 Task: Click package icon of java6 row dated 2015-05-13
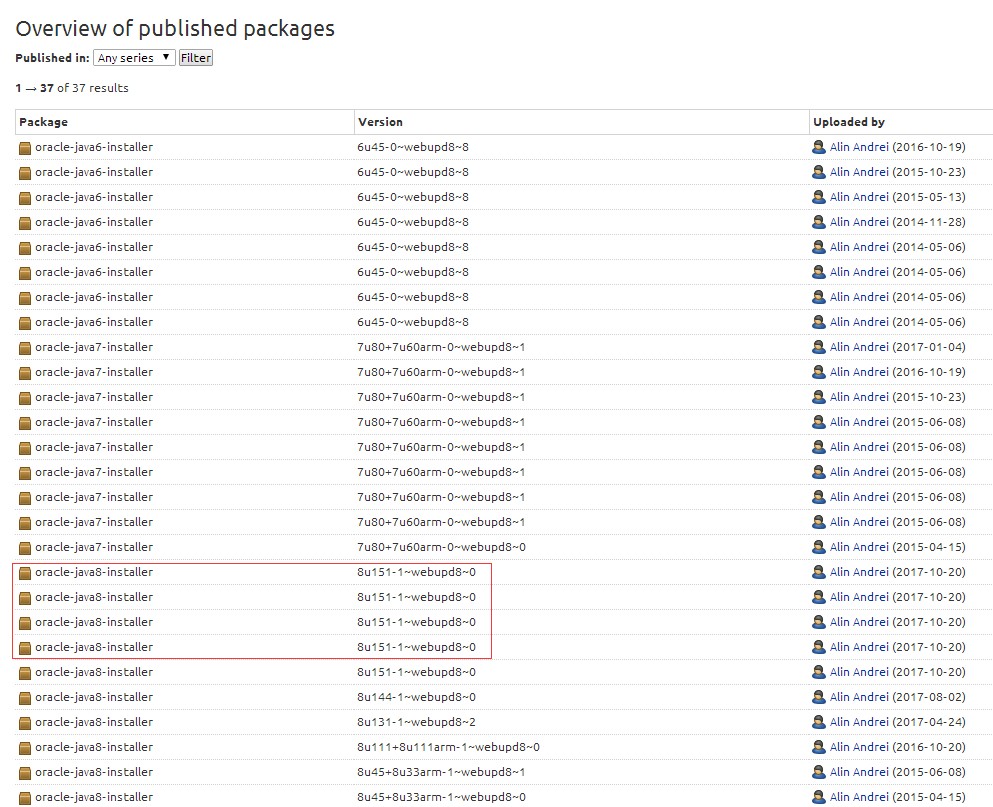pyautogui.click(x=25, y=198)
